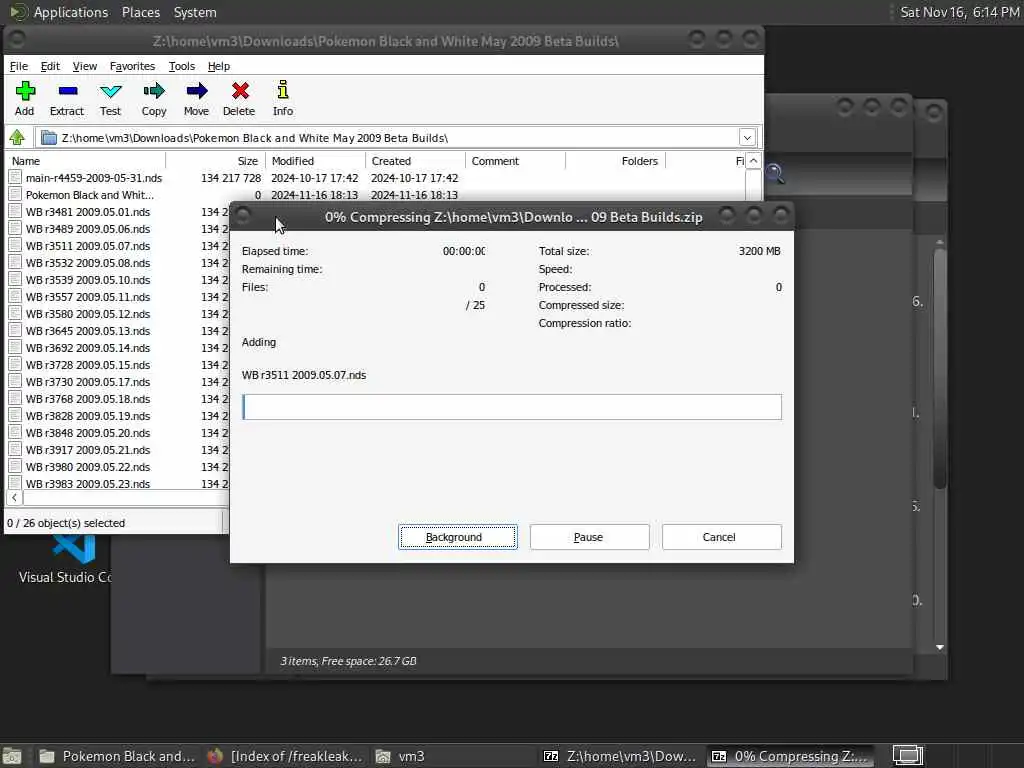Click the horizontal scroll-left arrow
The height and width of the screenshot is (768, 1024).
coord(14,498)
